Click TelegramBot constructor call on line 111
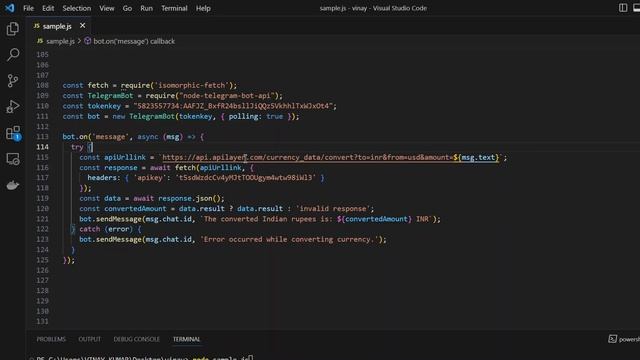The image size is (640, 360). coord(152,116)
